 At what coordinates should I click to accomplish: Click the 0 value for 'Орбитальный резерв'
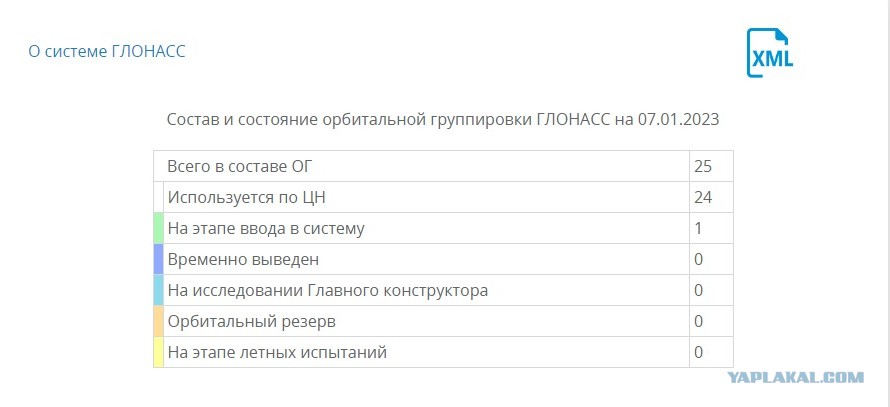click(698, 322)
